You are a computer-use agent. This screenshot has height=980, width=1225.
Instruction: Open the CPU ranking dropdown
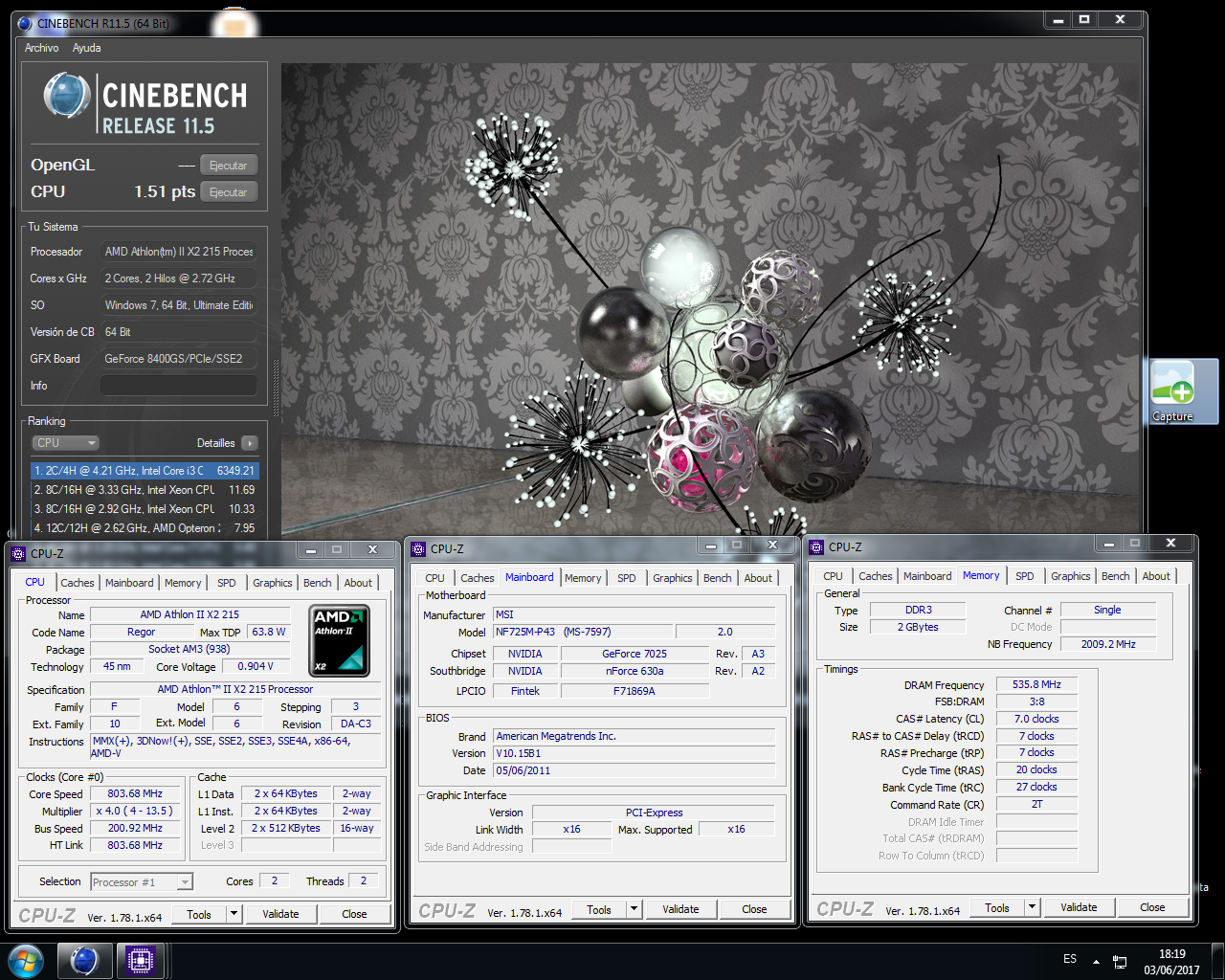(x=66, y=443)
